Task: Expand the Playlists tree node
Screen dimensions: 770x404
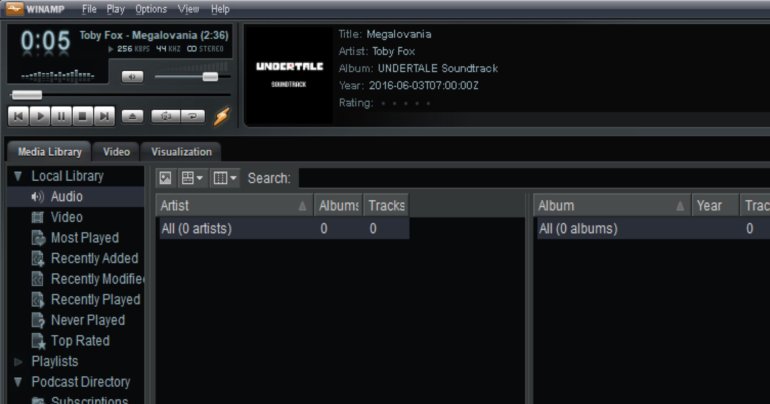Action: click(x=18, y=361)
